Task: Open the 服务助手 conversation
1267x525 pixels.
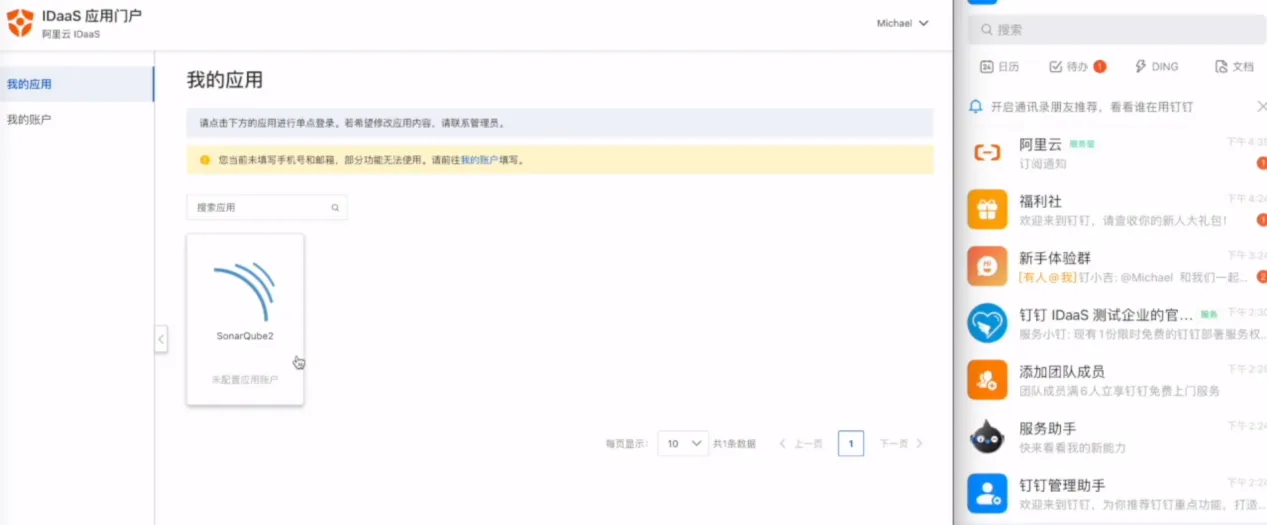Action: (x=1110, y=437)
